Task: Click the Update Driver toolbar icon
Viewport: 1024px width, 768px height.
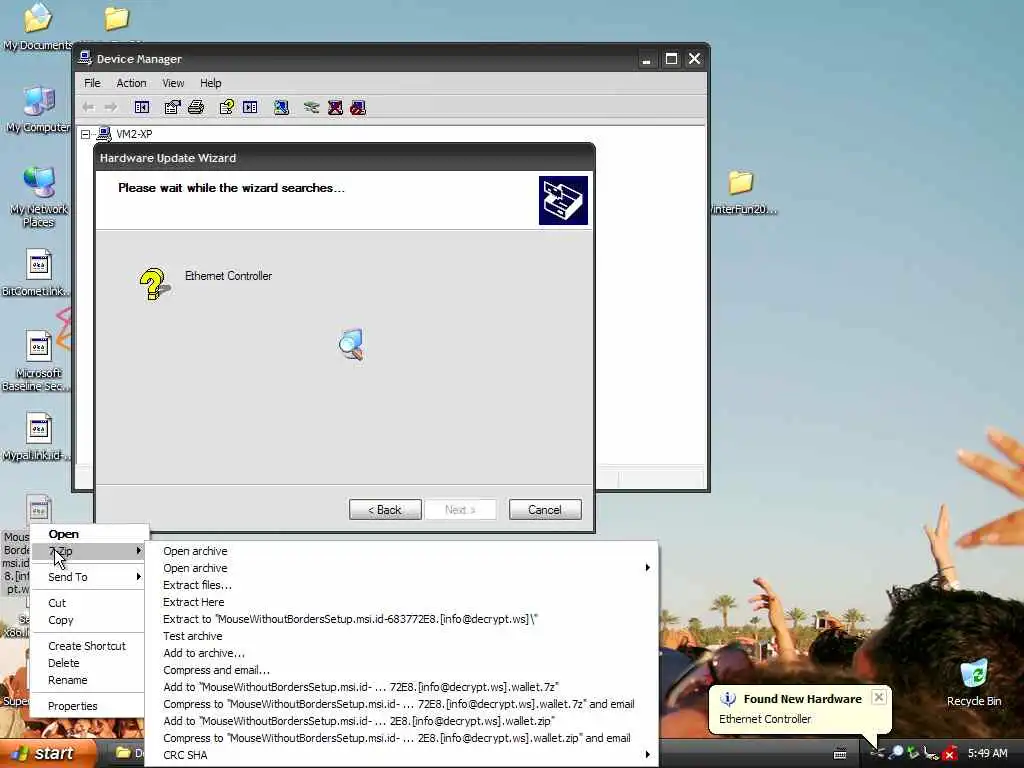Action: [312, 107]
